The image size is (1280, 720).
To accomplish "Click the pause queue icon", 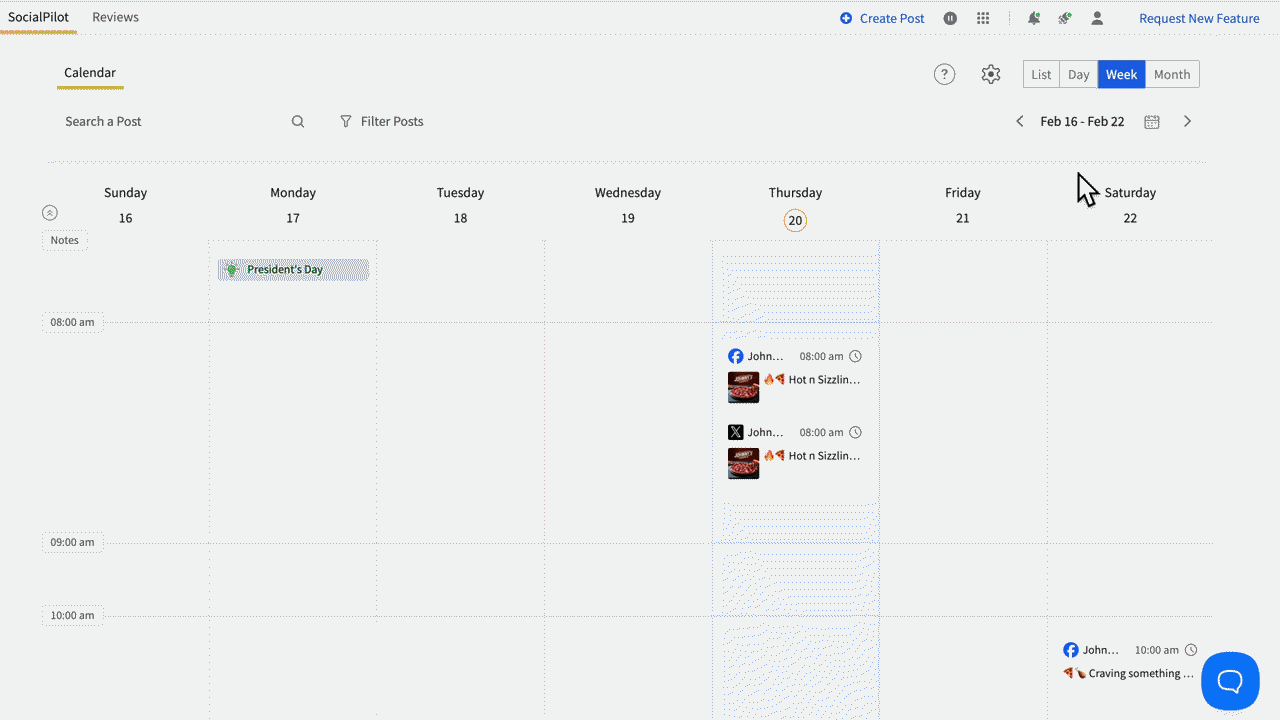I will [950, 18].
